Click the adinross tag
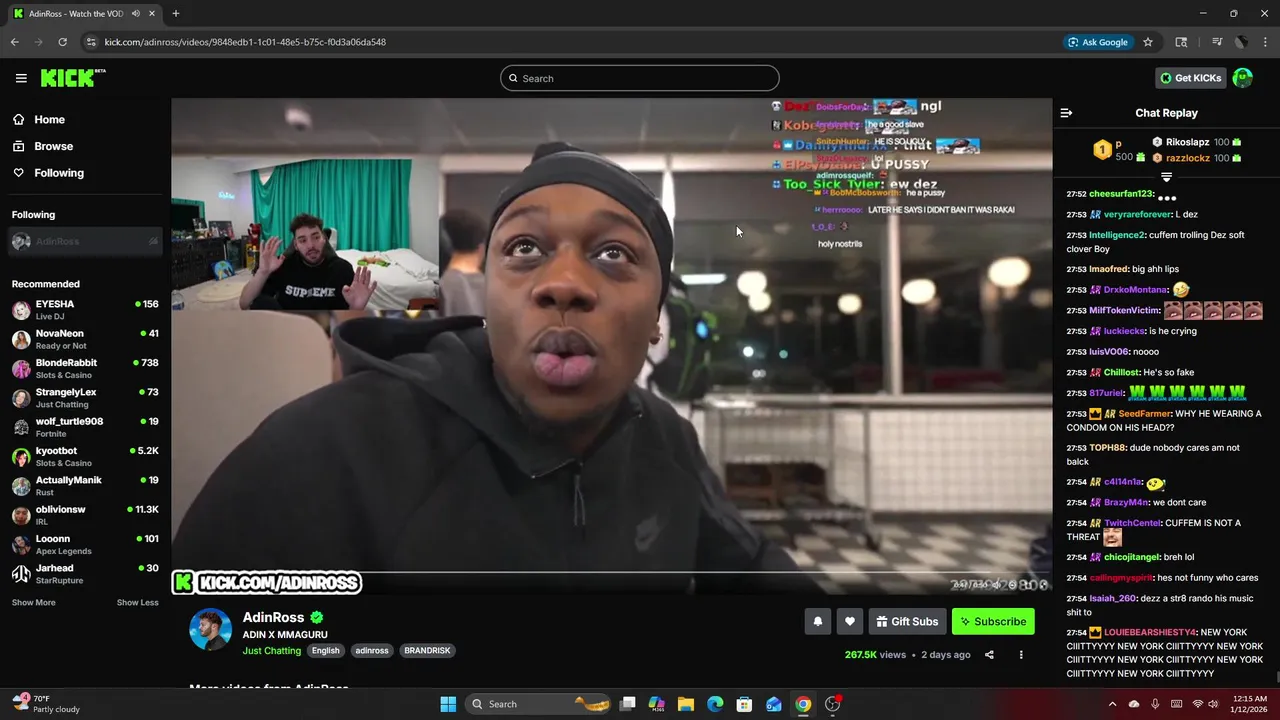This screenshot has height=720, width=1280. (372, 650)
